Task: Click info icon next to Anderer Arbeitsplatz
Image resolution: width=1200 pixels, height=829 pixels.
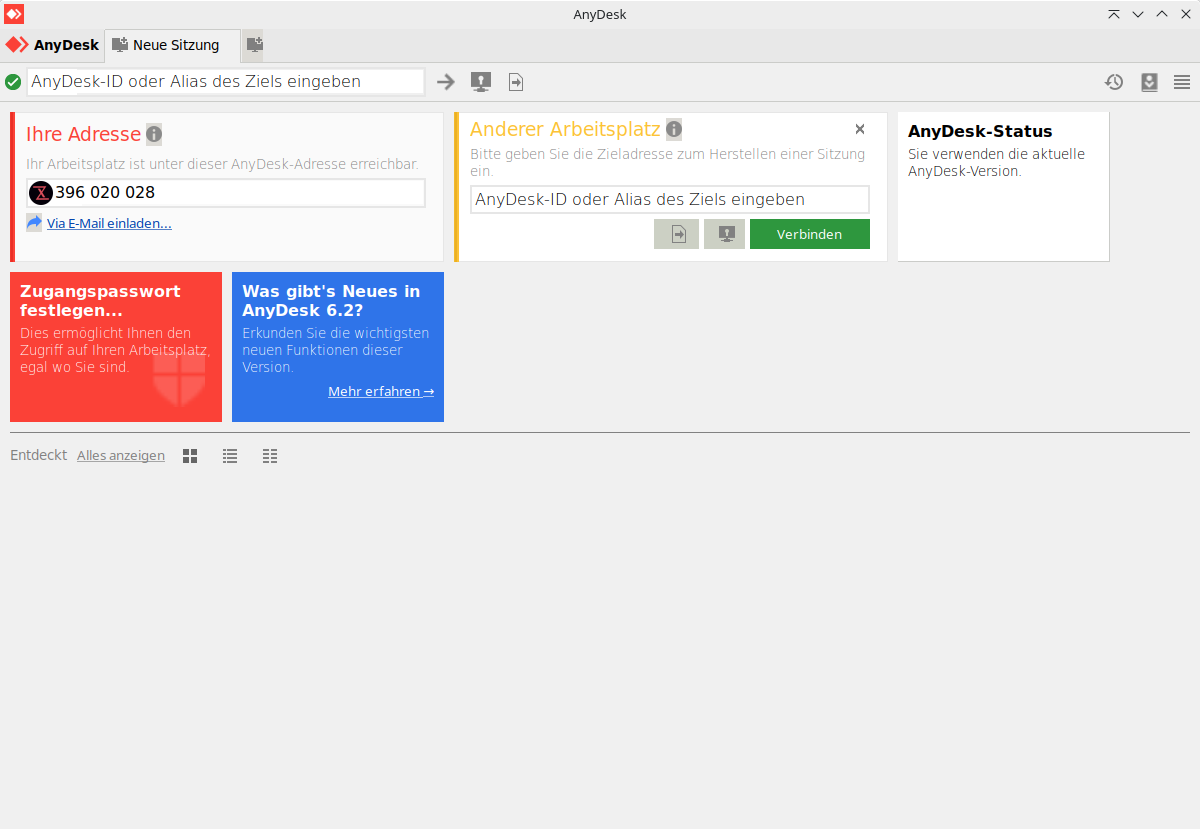Action: (674, 129)
